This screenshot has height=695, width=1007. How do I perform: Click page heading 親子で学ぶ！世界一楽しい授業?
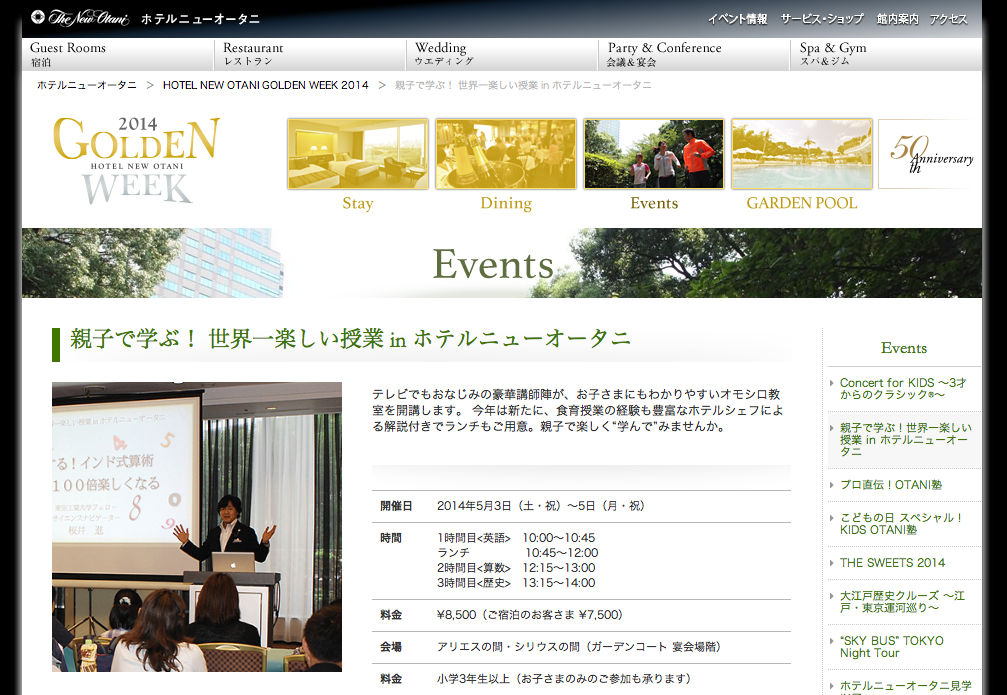pyautogui.click(x=350, y=339)
